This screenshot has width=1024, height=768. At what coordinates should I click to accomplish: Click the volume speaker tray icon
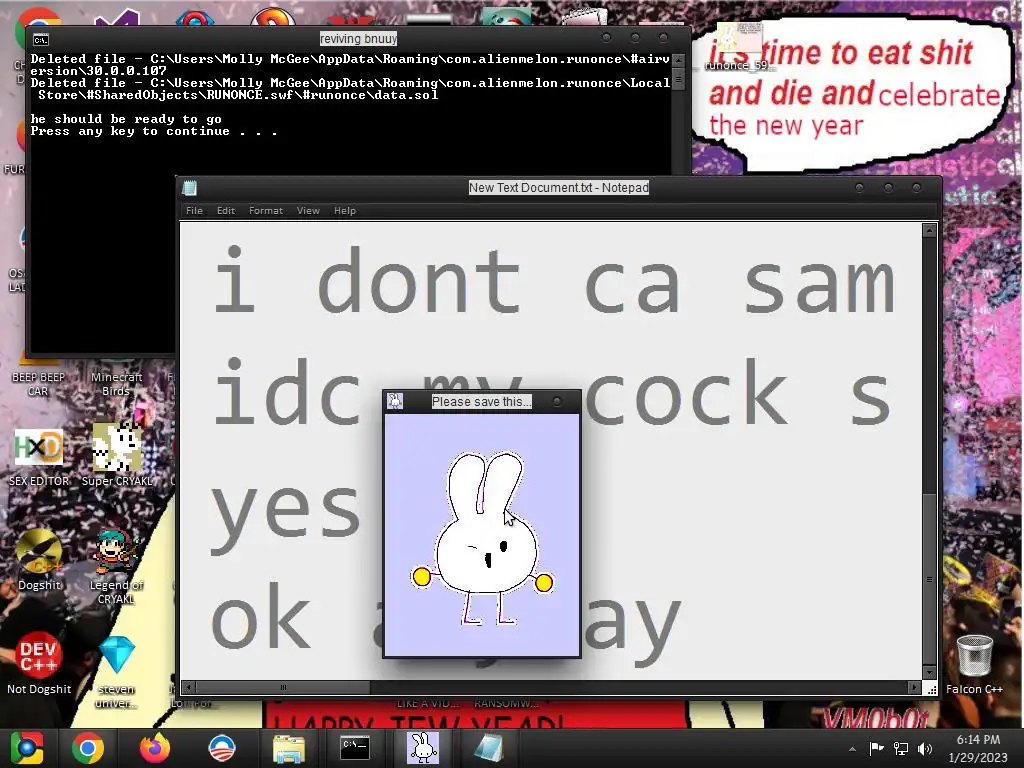tap(925, 748)
